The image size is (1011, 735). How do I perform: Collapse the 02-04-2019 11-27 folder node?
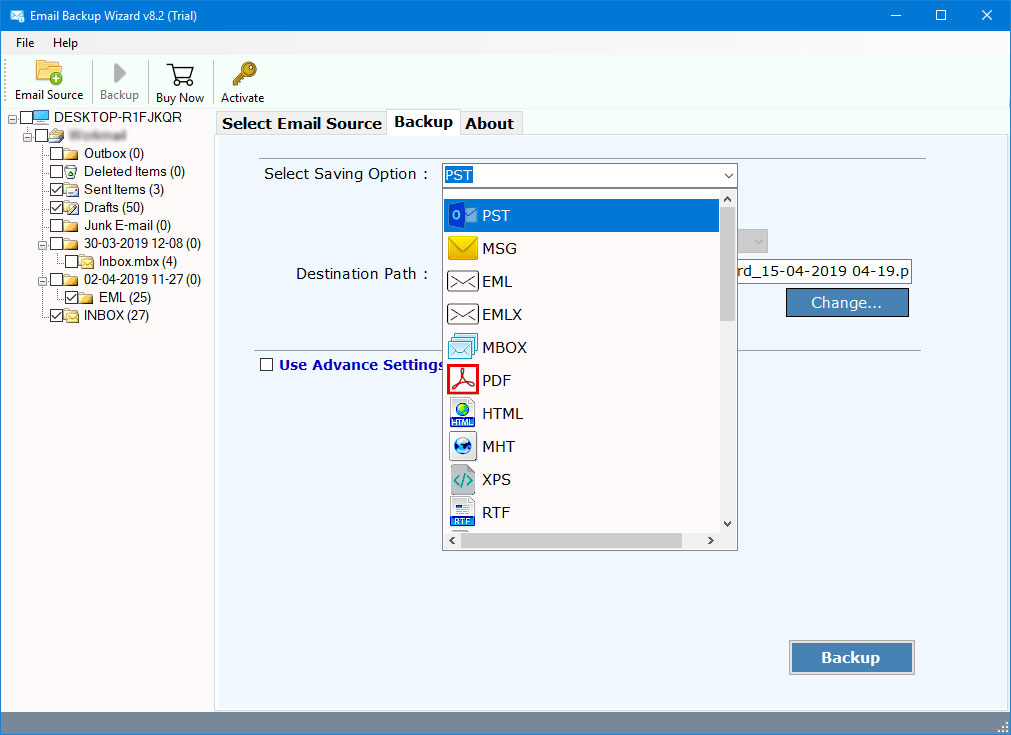click(x=42, y=282)
